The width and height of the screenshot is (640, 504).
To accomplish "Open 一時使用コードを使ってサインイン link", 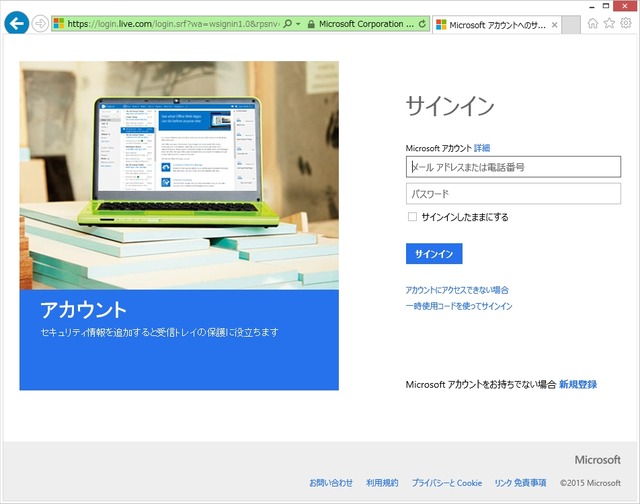I will pyautogui.click(x=459, y=306).
